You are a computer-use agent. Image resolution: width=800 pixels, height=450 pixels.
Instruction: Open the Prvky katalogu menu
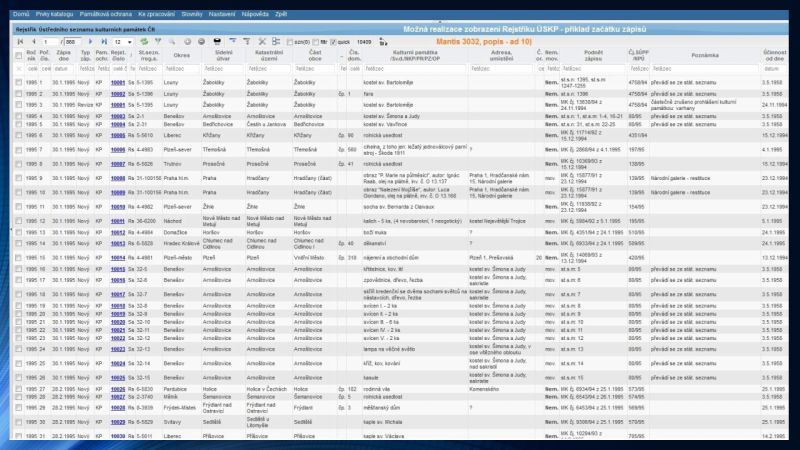[x=55, y=14]
